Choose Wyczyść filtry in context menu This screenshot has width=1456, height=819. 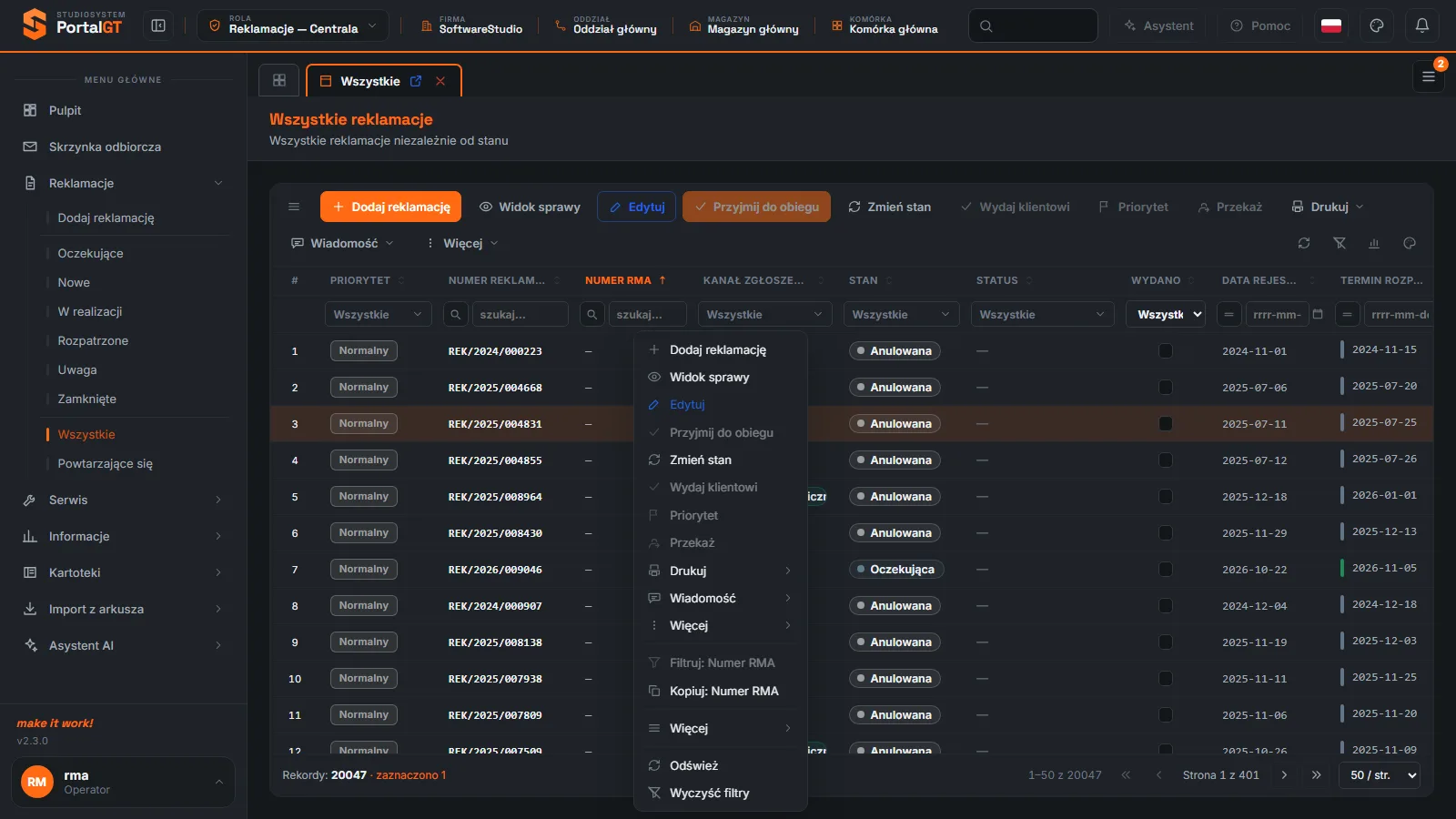click(x=720, y=793)
